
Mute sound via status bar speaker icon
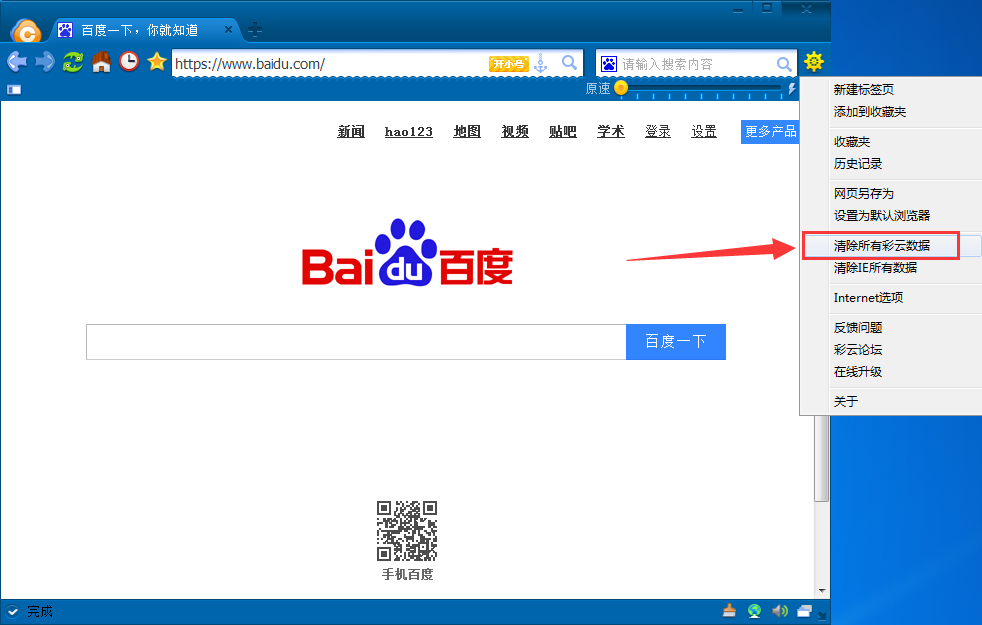(x=780, y=611)
